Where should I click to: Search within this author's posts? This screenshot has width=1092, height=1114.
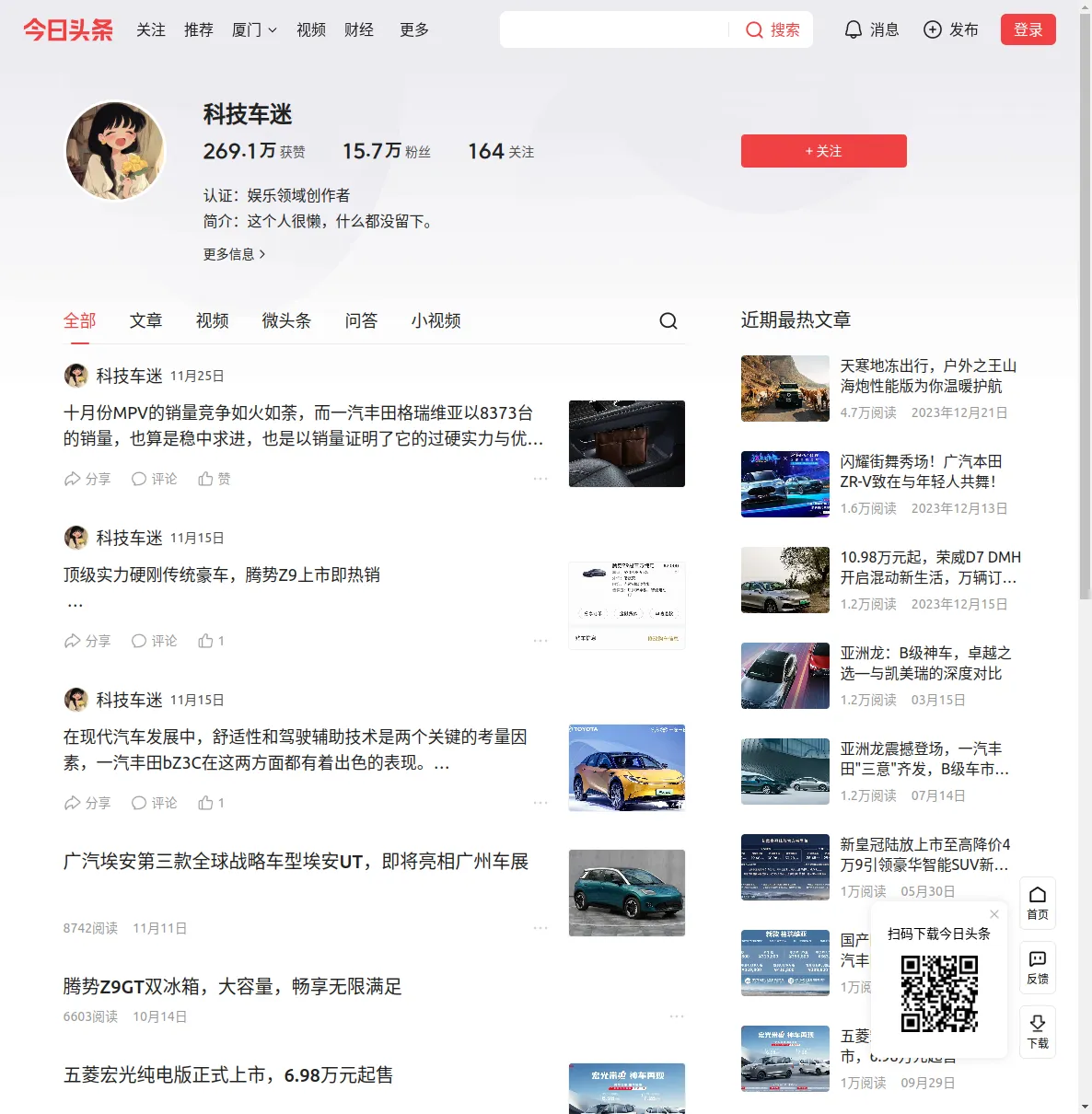[668, 320]
